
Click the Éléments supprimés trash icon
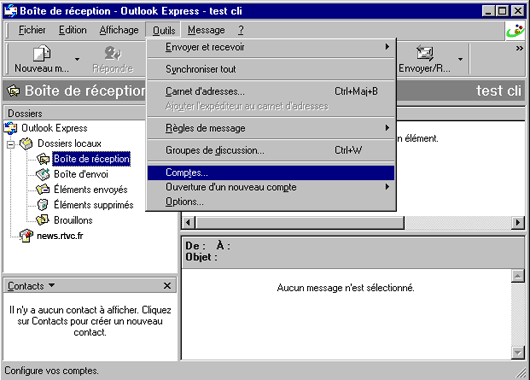[x=43, y=205]
